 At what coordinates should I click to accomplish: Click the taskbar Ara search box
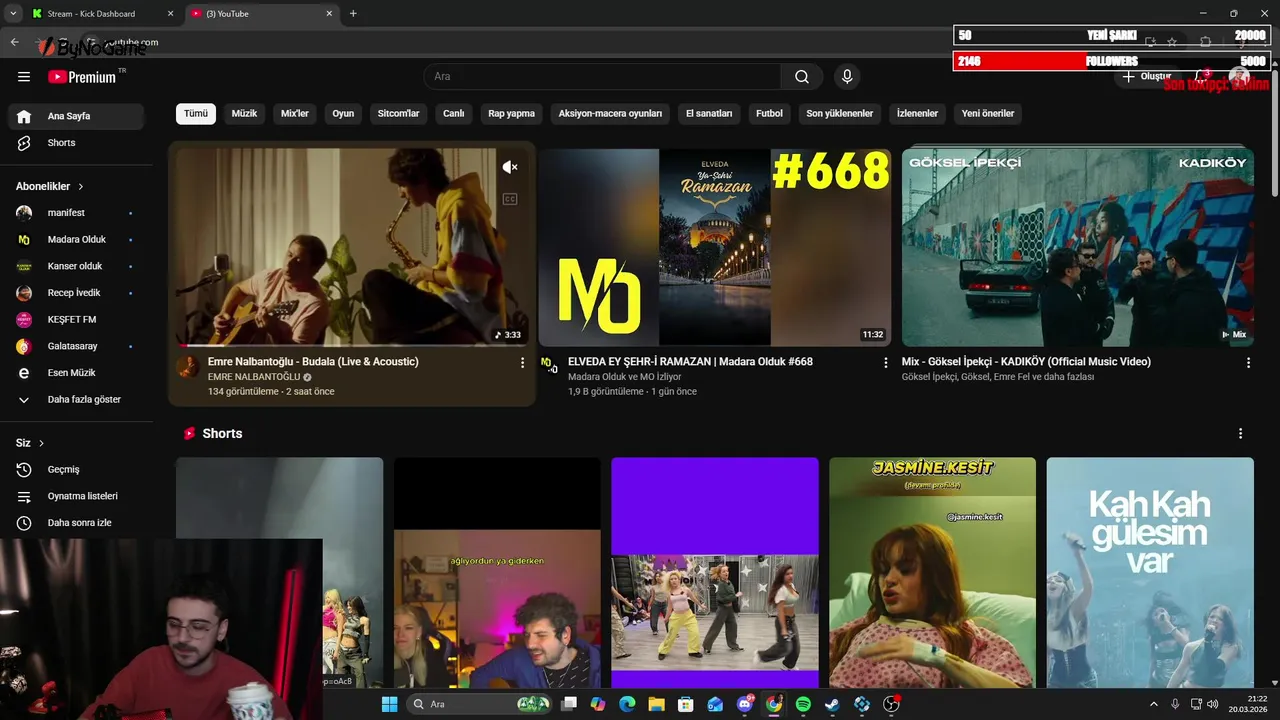(481, 704)
